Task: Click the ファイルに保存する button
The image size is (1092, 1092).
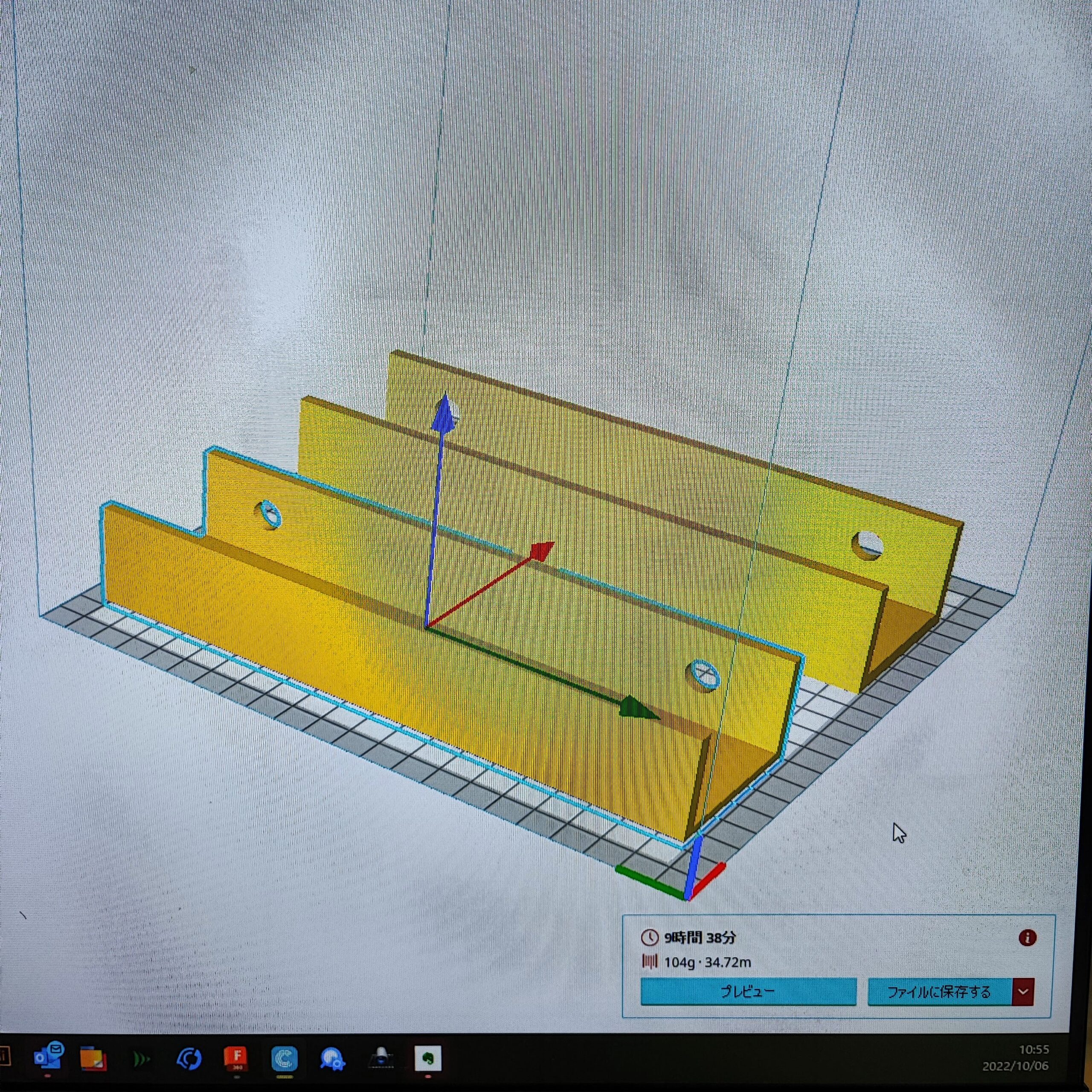Action: point(939,992)
